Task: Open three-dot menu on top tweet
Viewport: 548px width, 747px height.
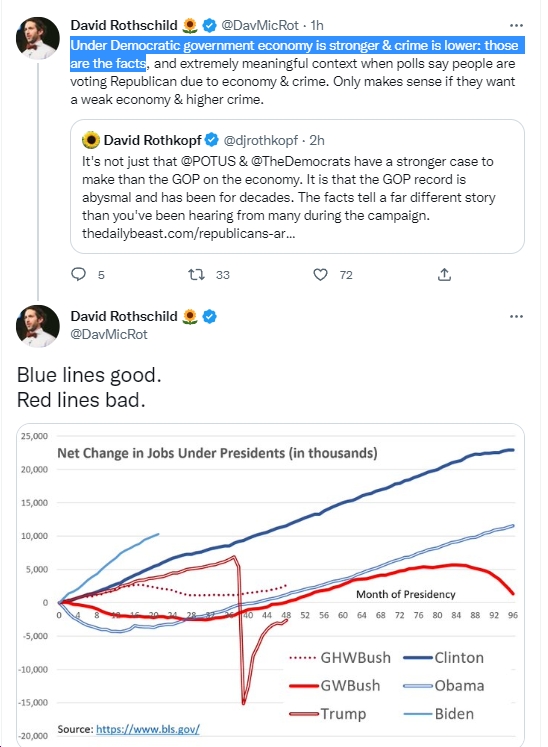Action: click(x=516, y=25)
